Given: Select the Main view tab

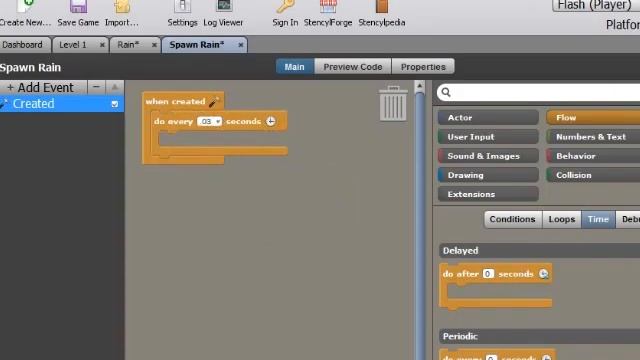Looking at the screenshot, I should coord(295,67).
